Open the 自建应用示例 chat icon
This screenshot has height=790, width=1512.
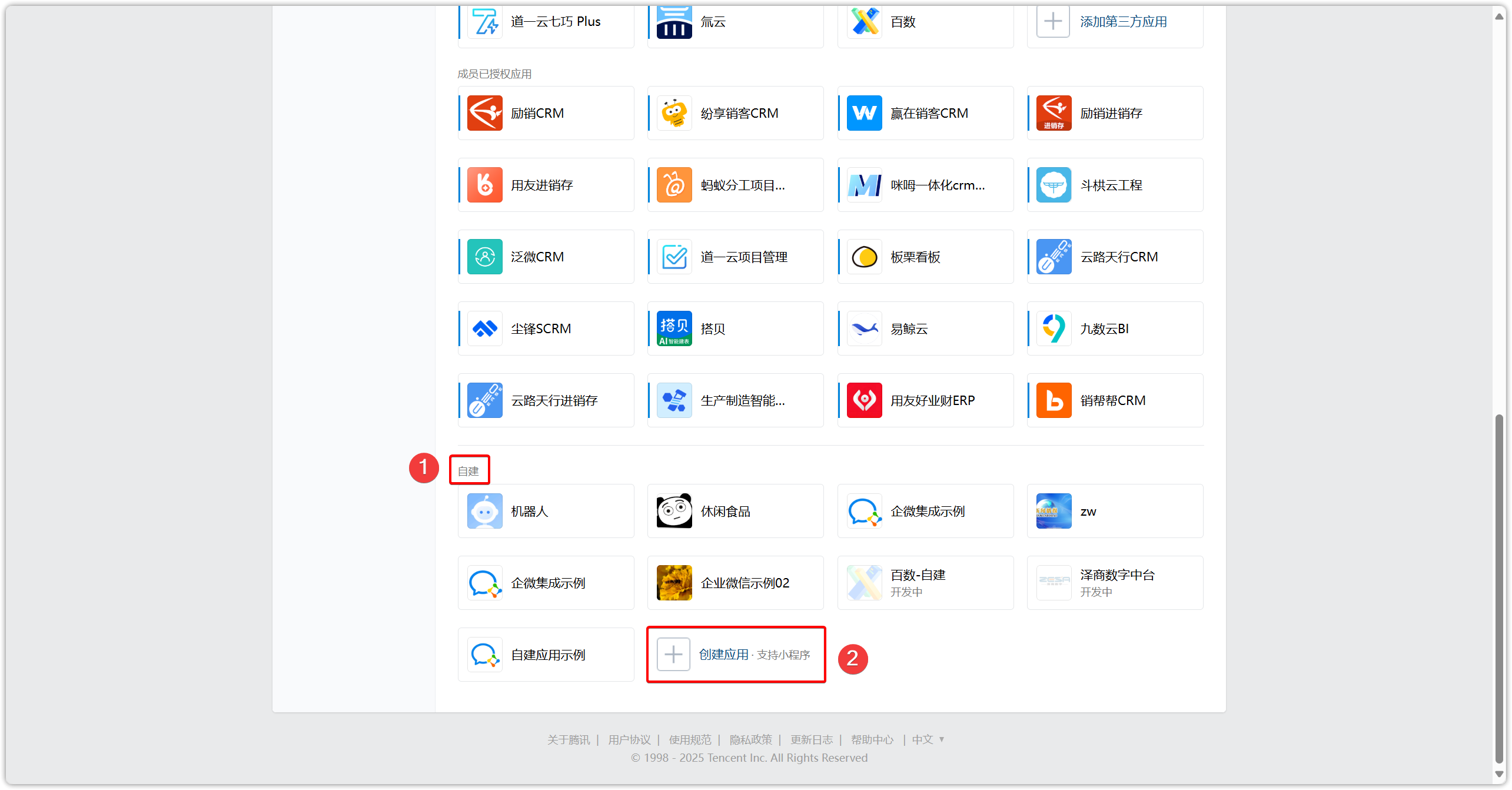tap(484, 655)
